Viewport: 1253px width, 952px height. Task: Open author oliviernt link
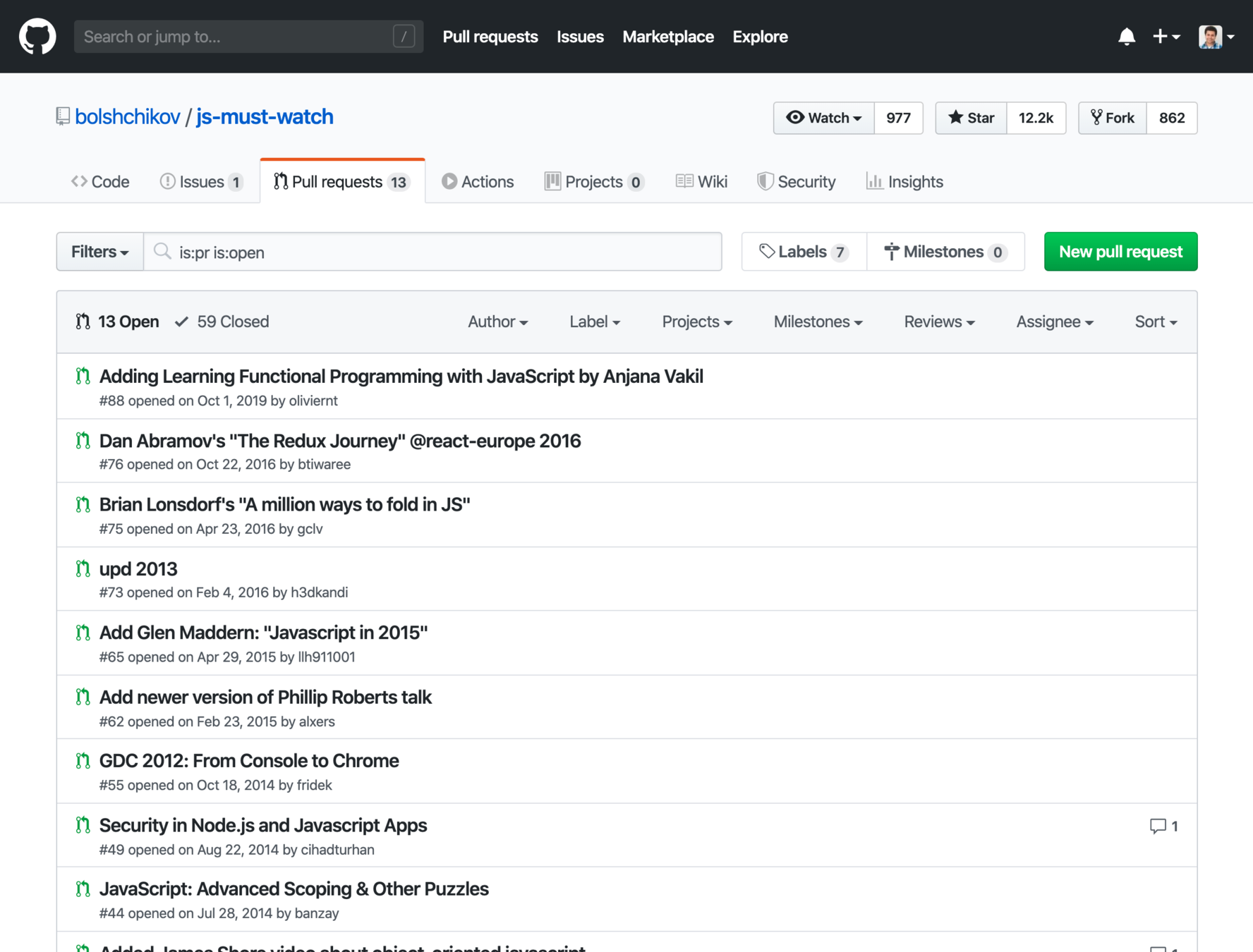(313, 401)
